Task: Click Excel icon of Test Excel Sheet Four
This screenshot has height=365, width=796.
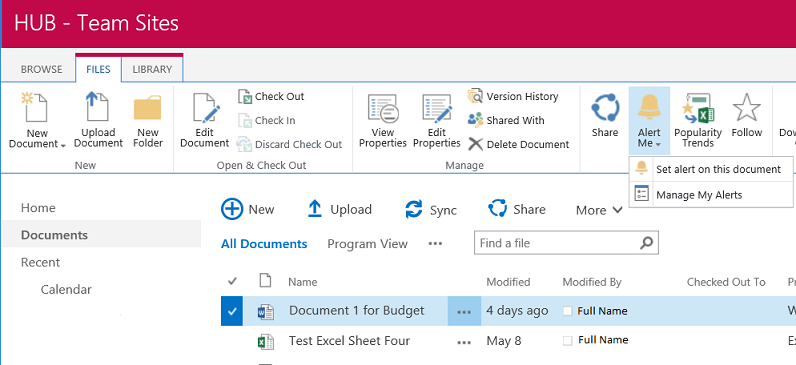Action: 266,342
